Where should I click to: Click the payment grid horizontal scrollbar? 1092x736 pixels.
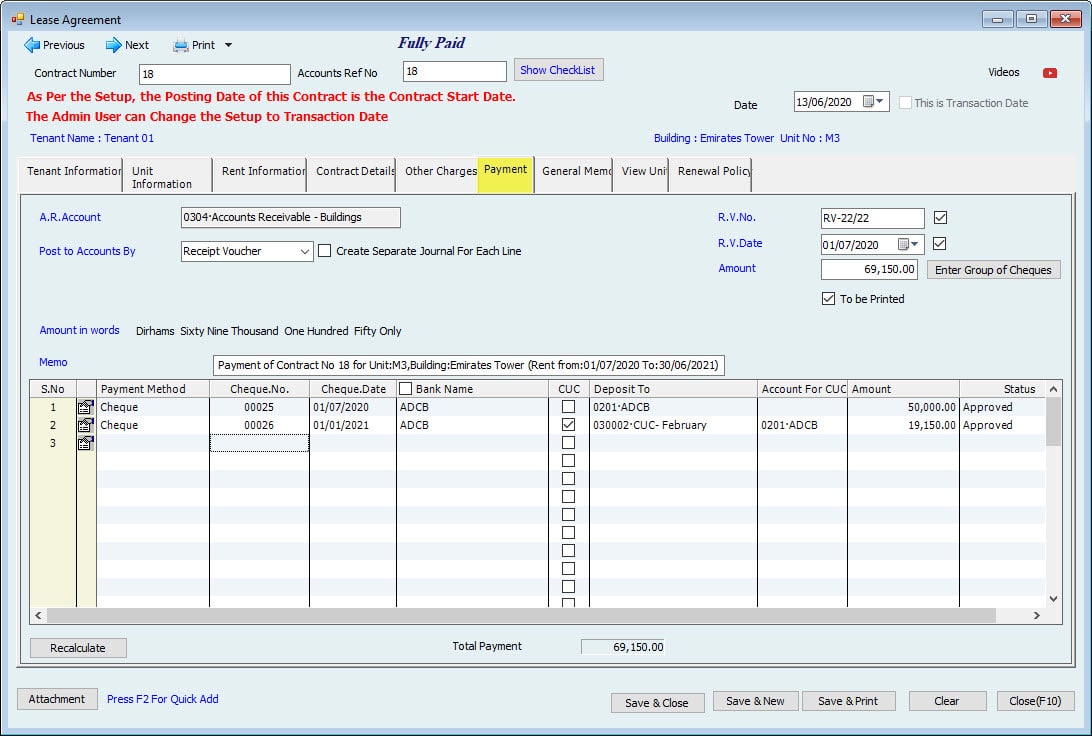point(522,616)
